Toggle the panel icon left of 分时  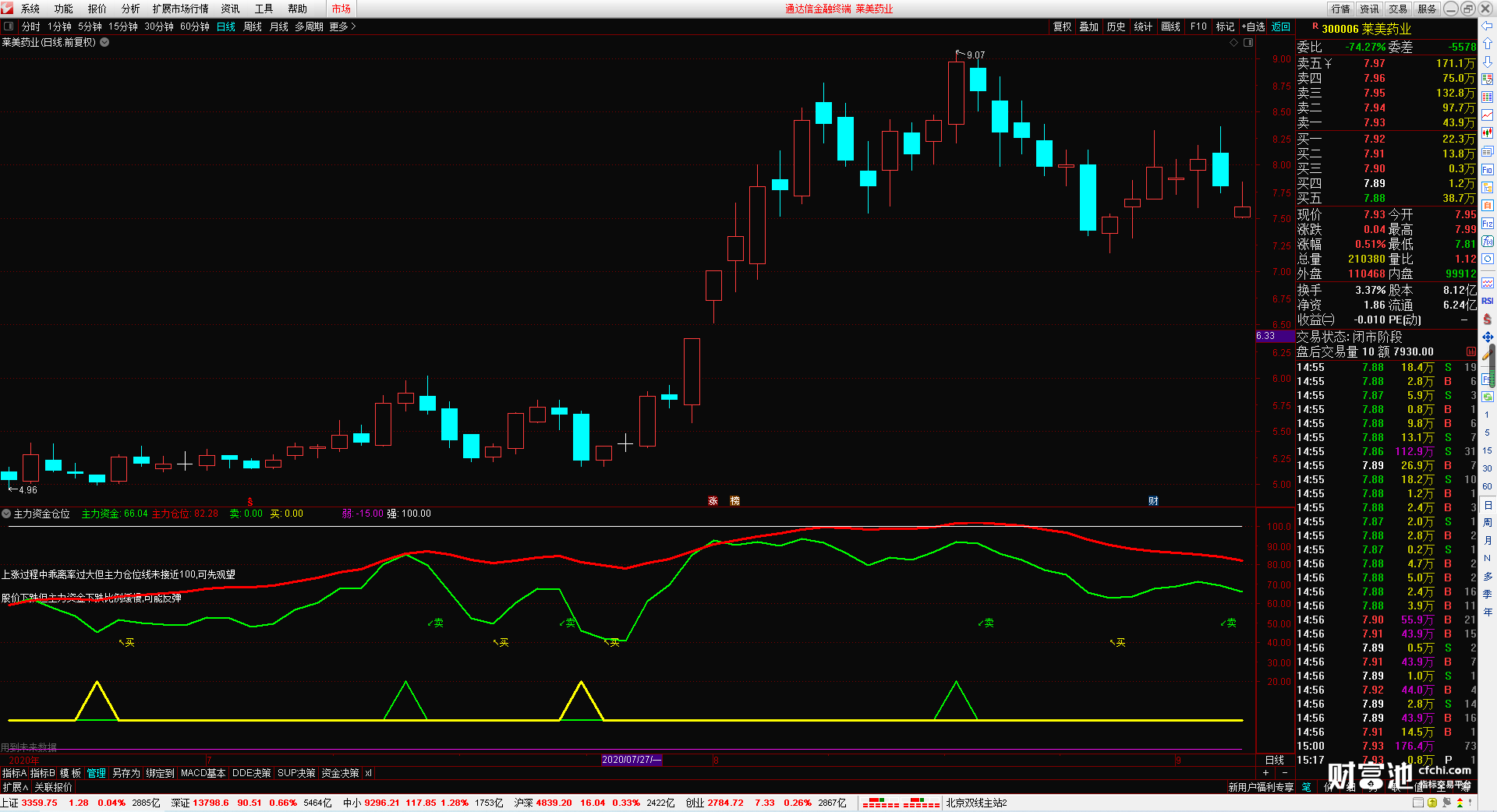pyautogui.click(x=9, y=26)
